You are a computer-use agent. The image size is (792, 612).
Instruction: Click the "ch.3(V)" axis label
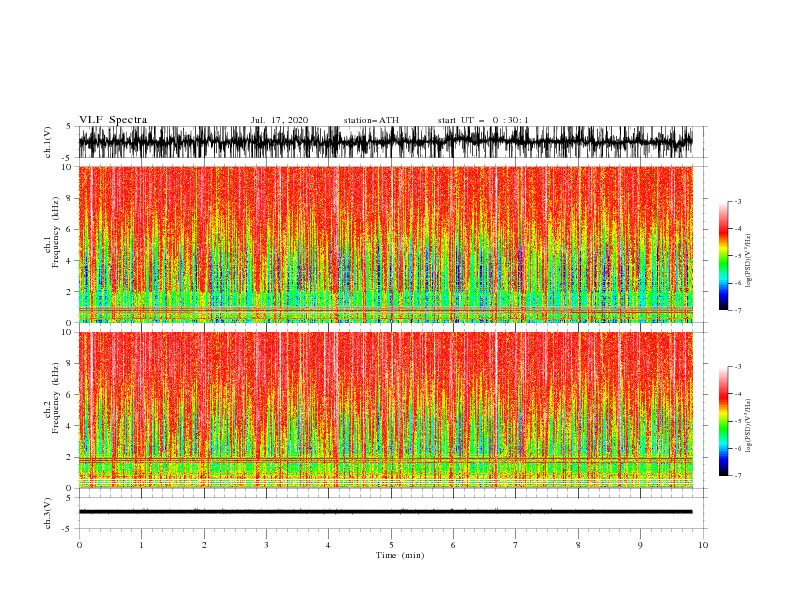(48, 513)
